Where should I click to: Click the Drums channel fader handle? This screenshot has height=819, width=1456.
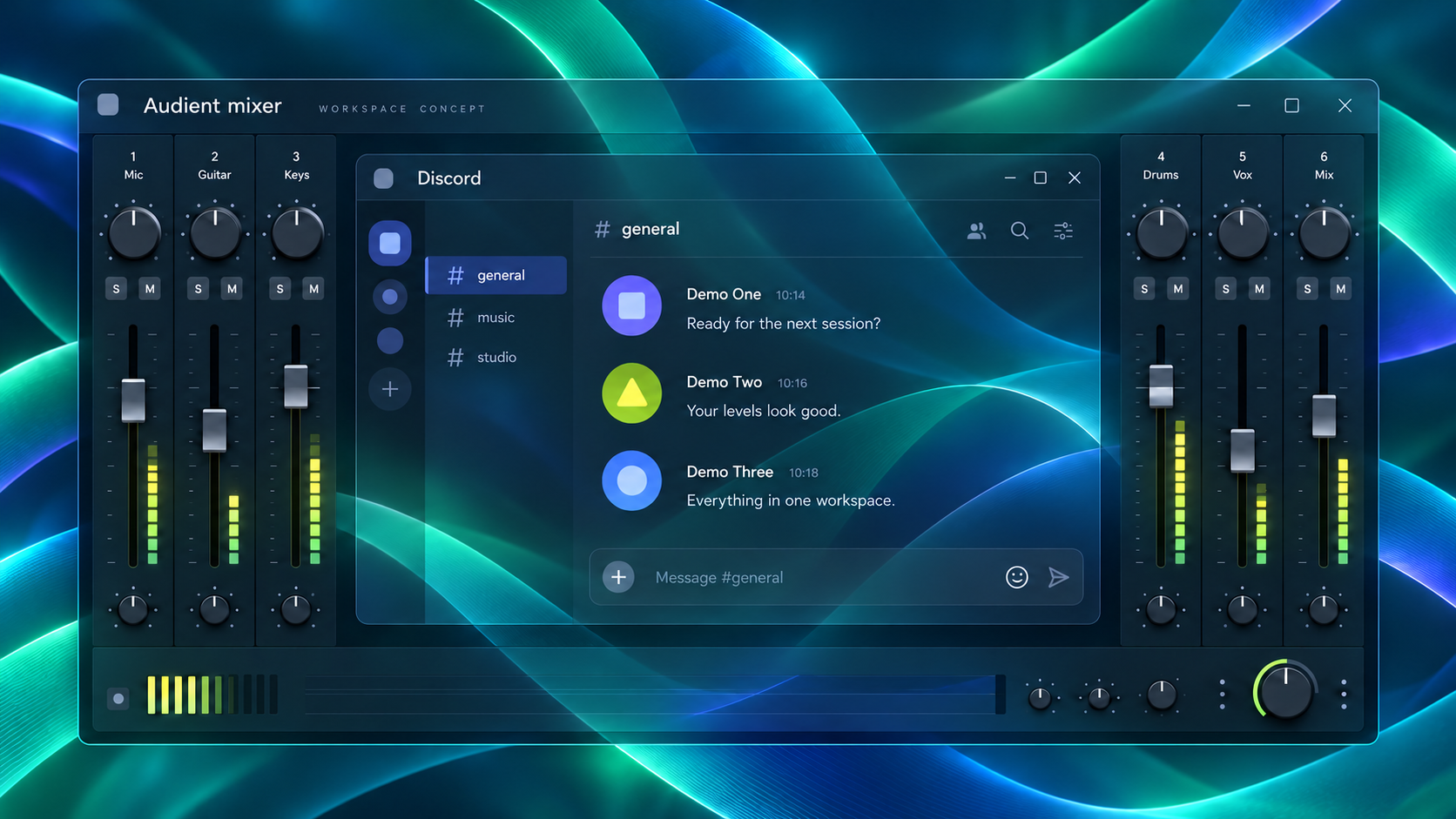1161,386
